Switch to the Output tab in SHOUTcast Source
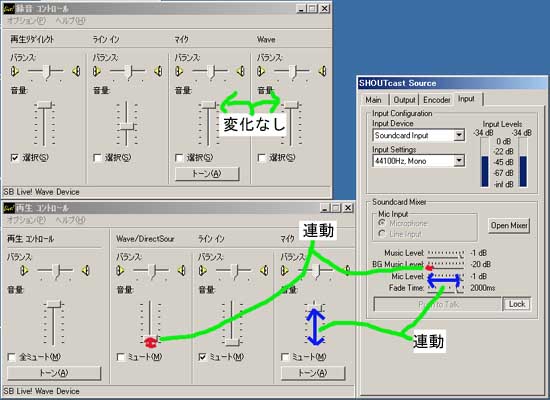The image size is (550, 400). [x=404, y=100]
